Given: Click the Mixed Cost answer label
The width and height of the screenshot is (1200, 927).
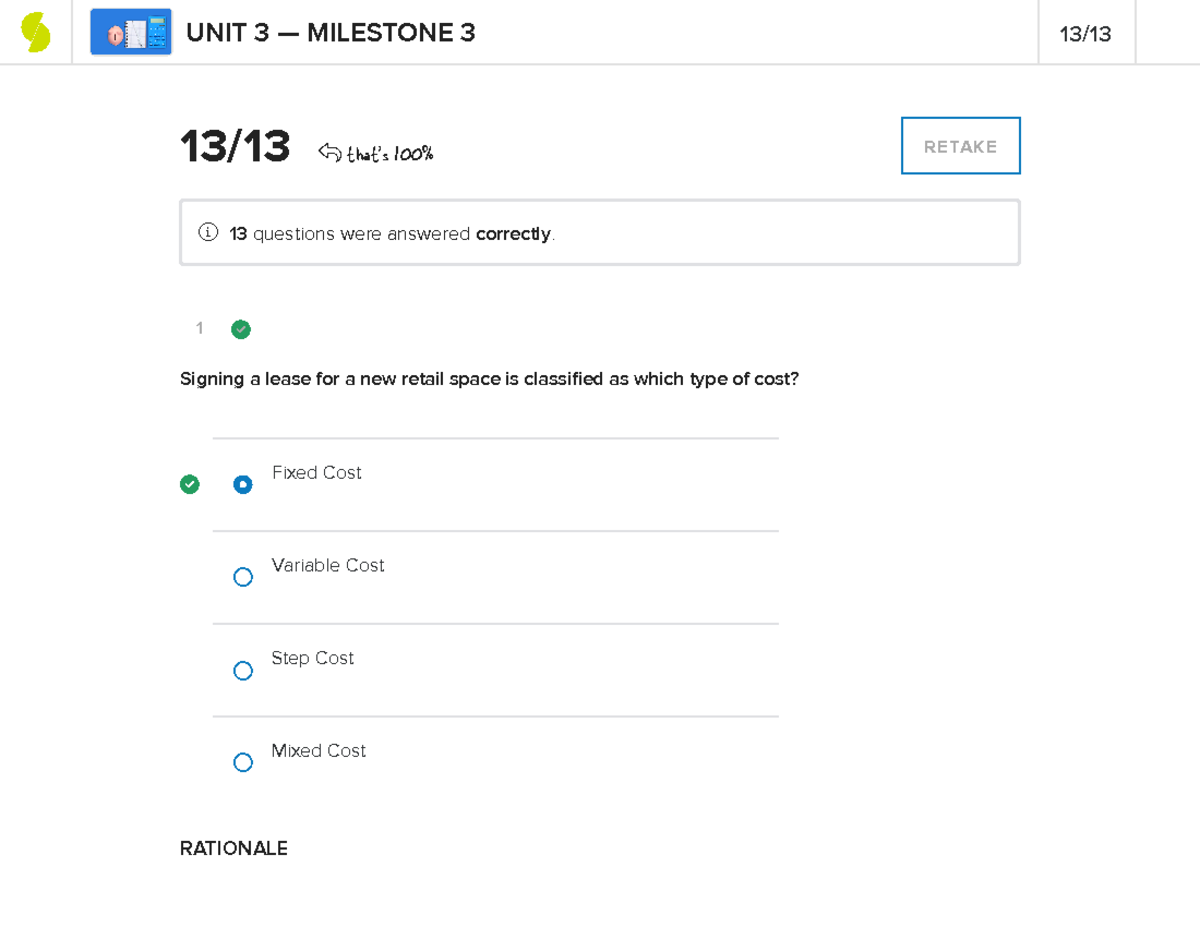Looking at the screenshot, I should click(318, 751).
